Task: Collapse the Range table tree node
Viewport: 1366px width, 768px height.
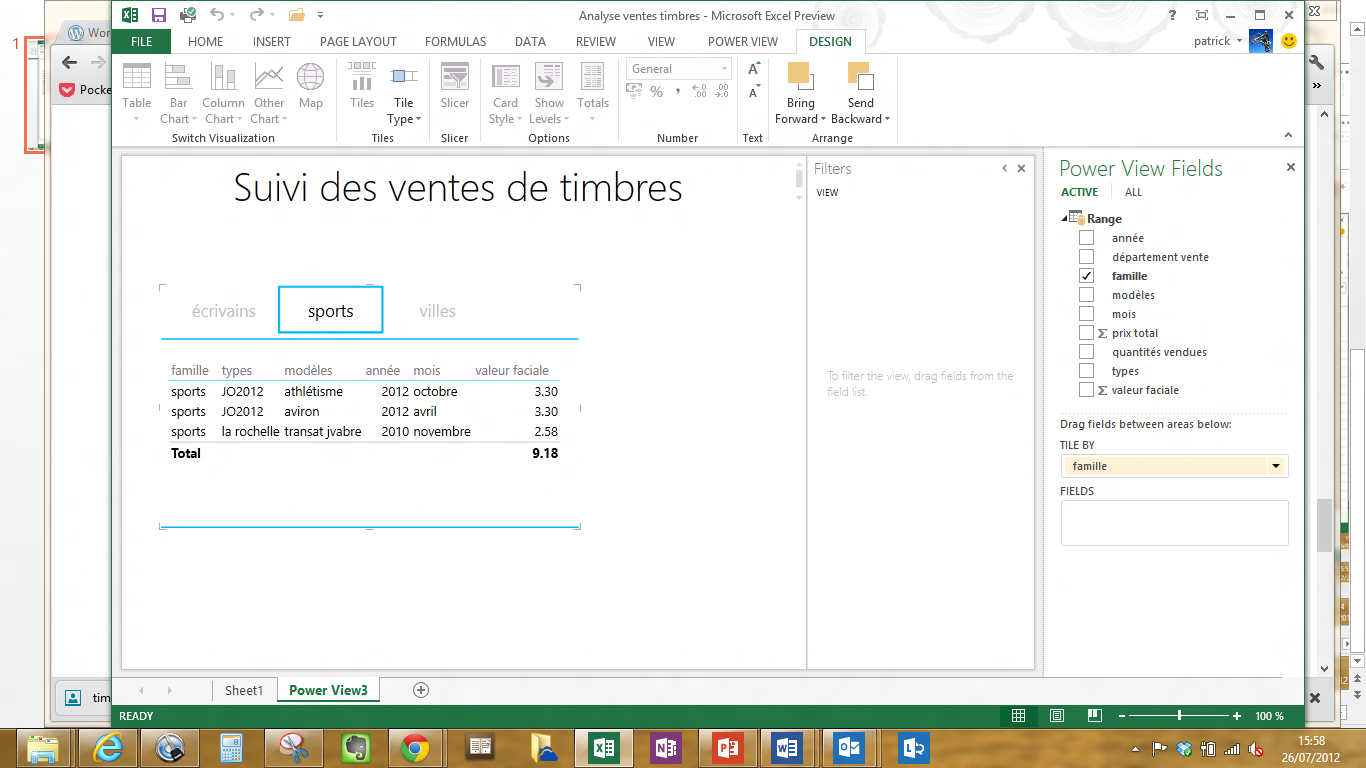Action: pos(1064,218)
